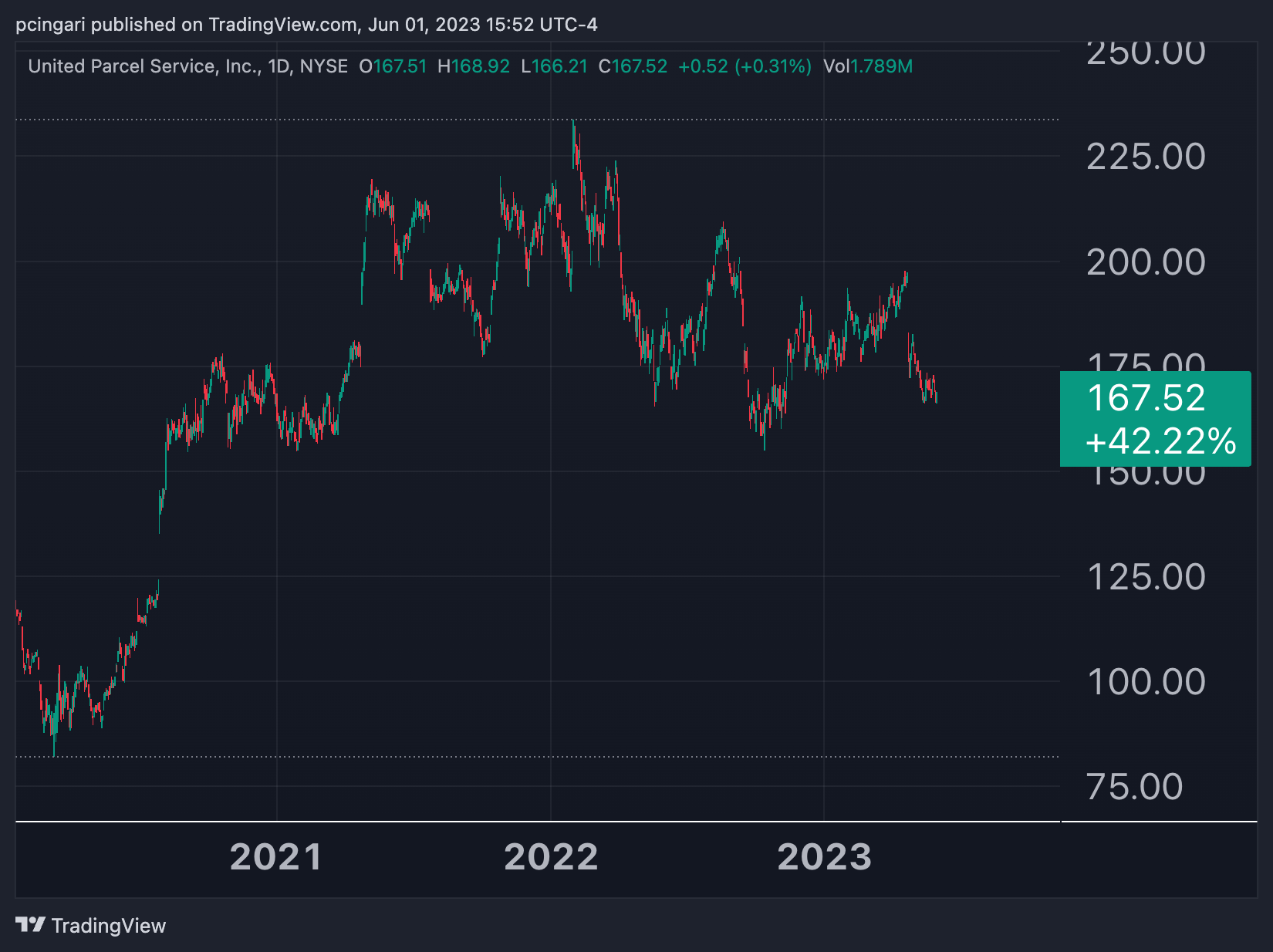Click the 75.00 price axis label
Viewport: 1273px width, 952px height.
pyautogui.click(x=1134, y=787)
